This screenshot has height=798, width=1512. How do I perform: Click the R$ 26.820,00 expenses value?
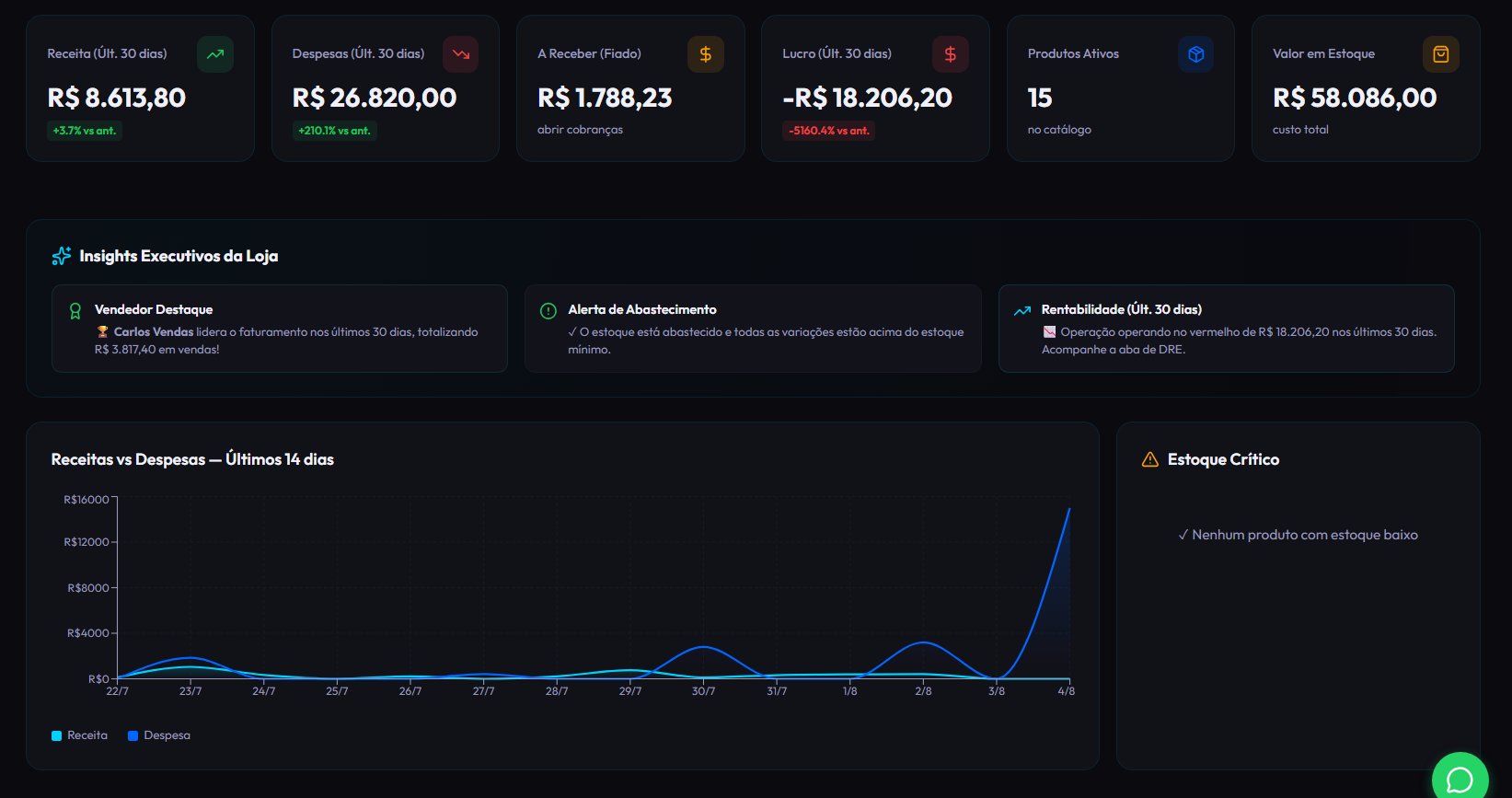tap(375, 98)
